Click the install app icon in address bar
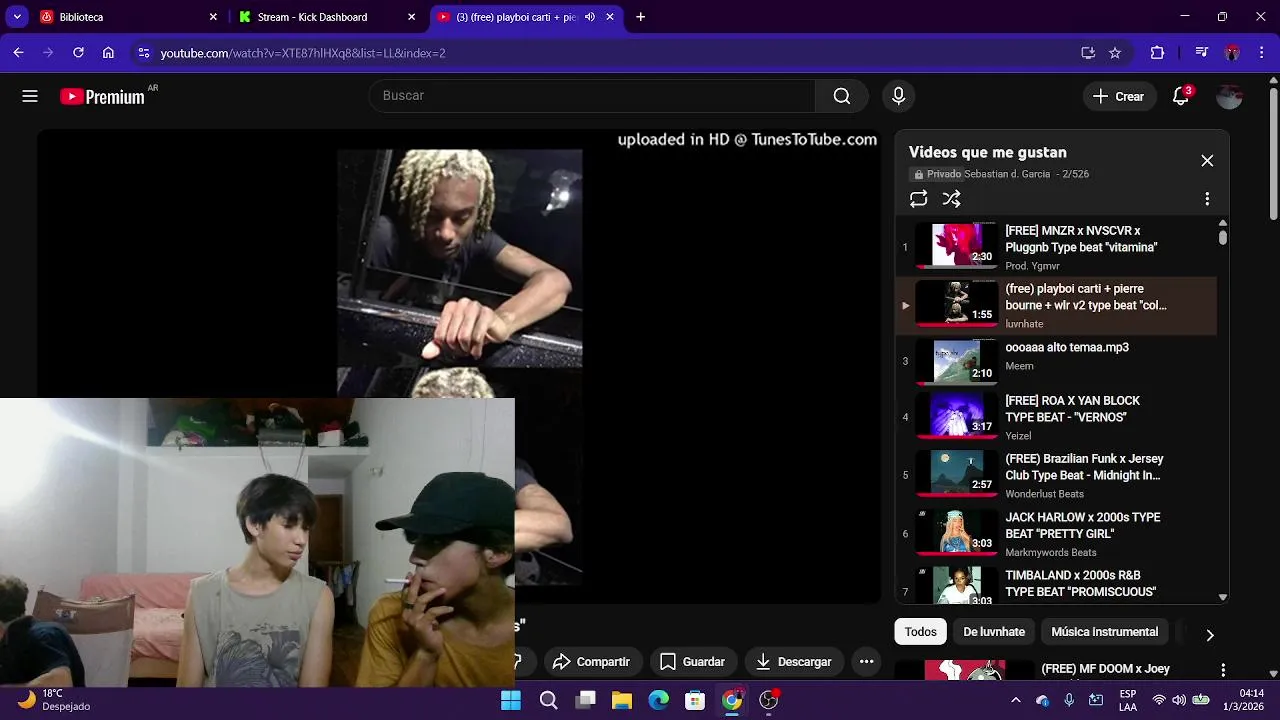The height and width of the screenshot is (720, 1280). [1088, 53]
